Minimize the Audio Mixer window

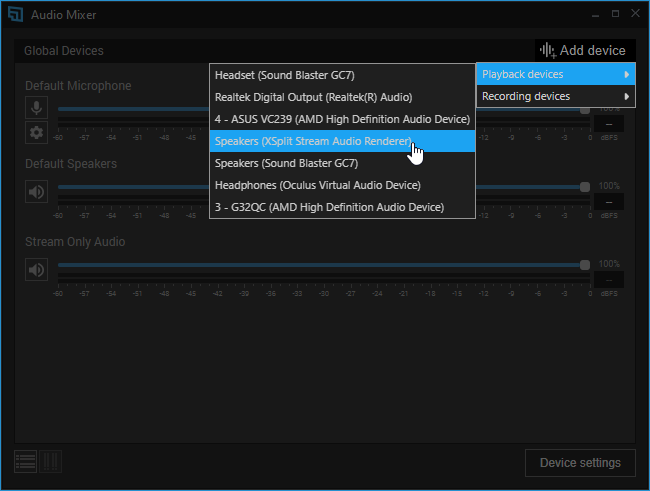pos(596,15)
